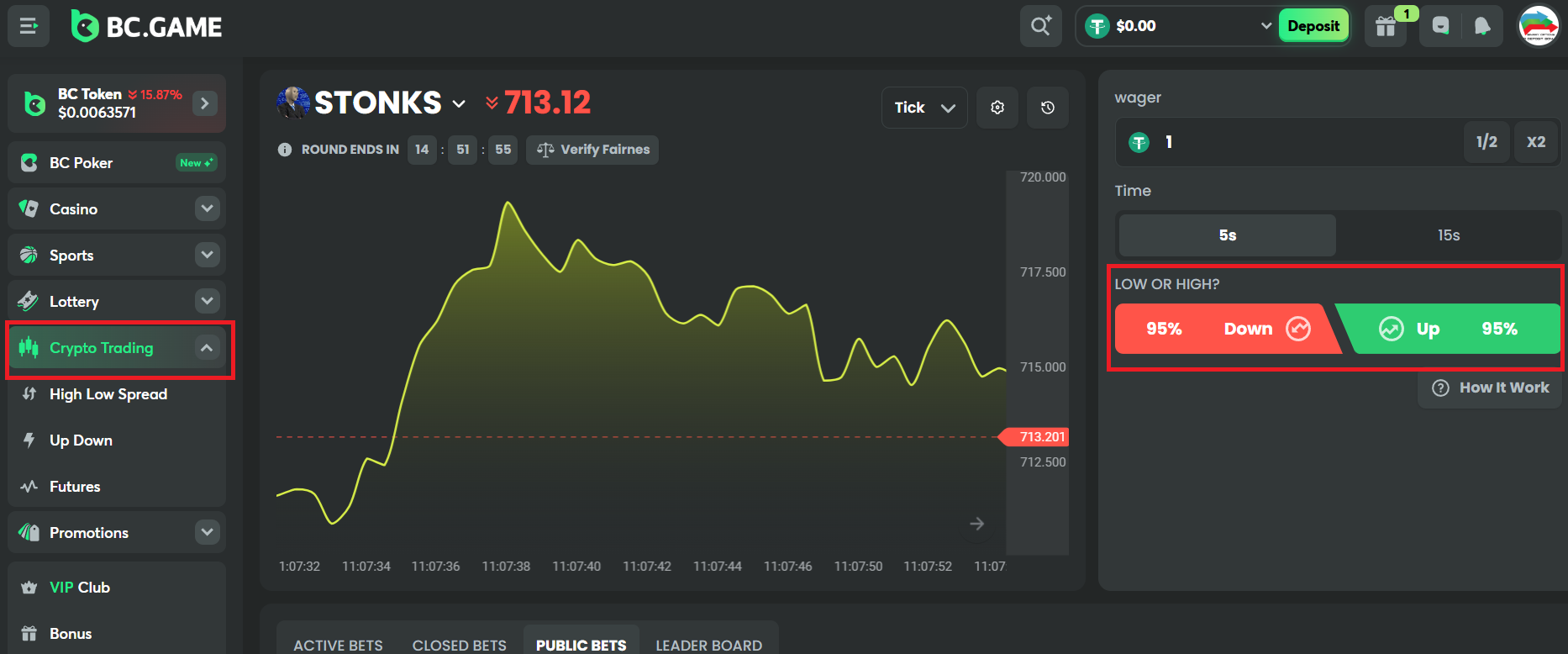Bet Down at 95%
The height and width of the screenshot is (654, 1568).
(1227, 329)
